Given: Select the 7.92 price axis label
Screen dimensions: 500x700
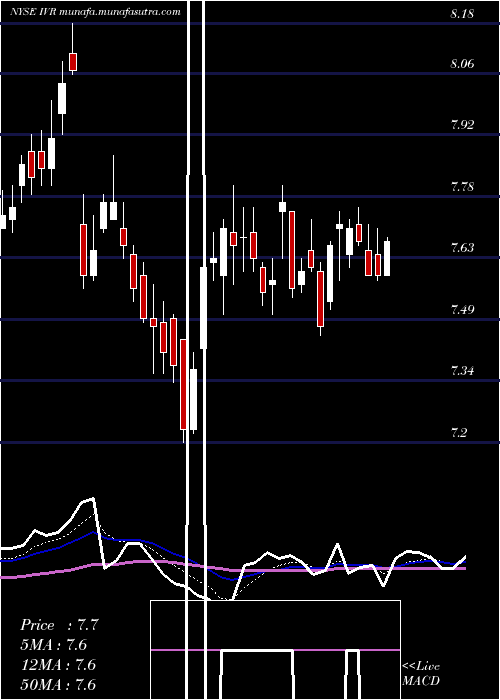Looking at the screenshot, I should [x=462, y=125].
